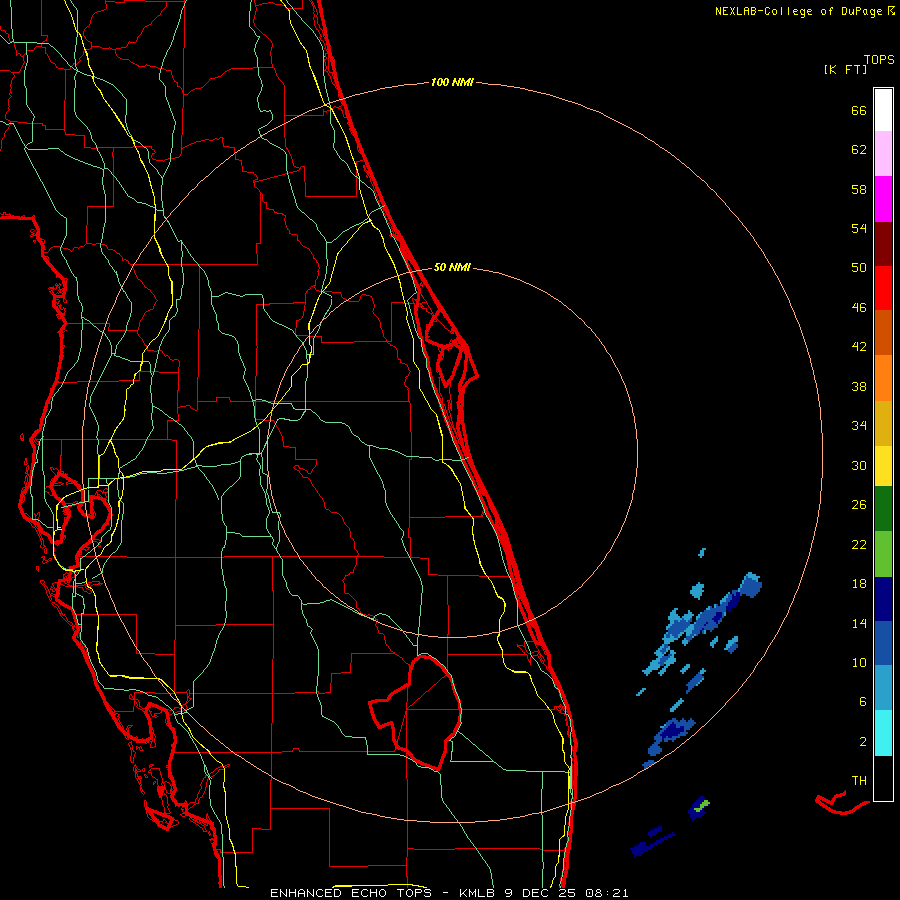Select the dark red swatch in the legend
Screen dimensions: 900x900
click(883, 245)
